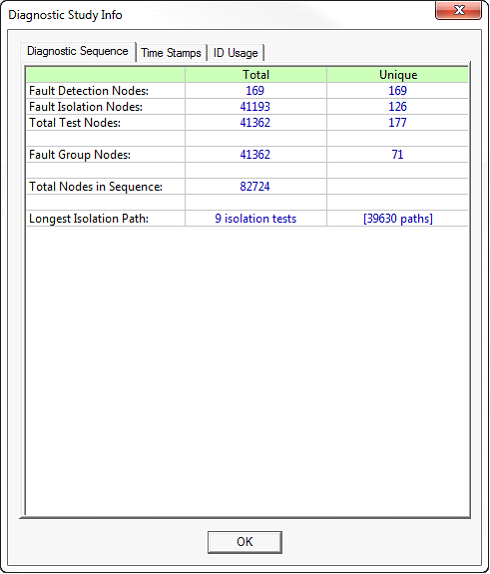Image resolution: width=490 pixels, height=574 pixels.
Task: Click the Fault Group Nodes unique value 71
Action: pyautogui.click(x=397, y=155)
